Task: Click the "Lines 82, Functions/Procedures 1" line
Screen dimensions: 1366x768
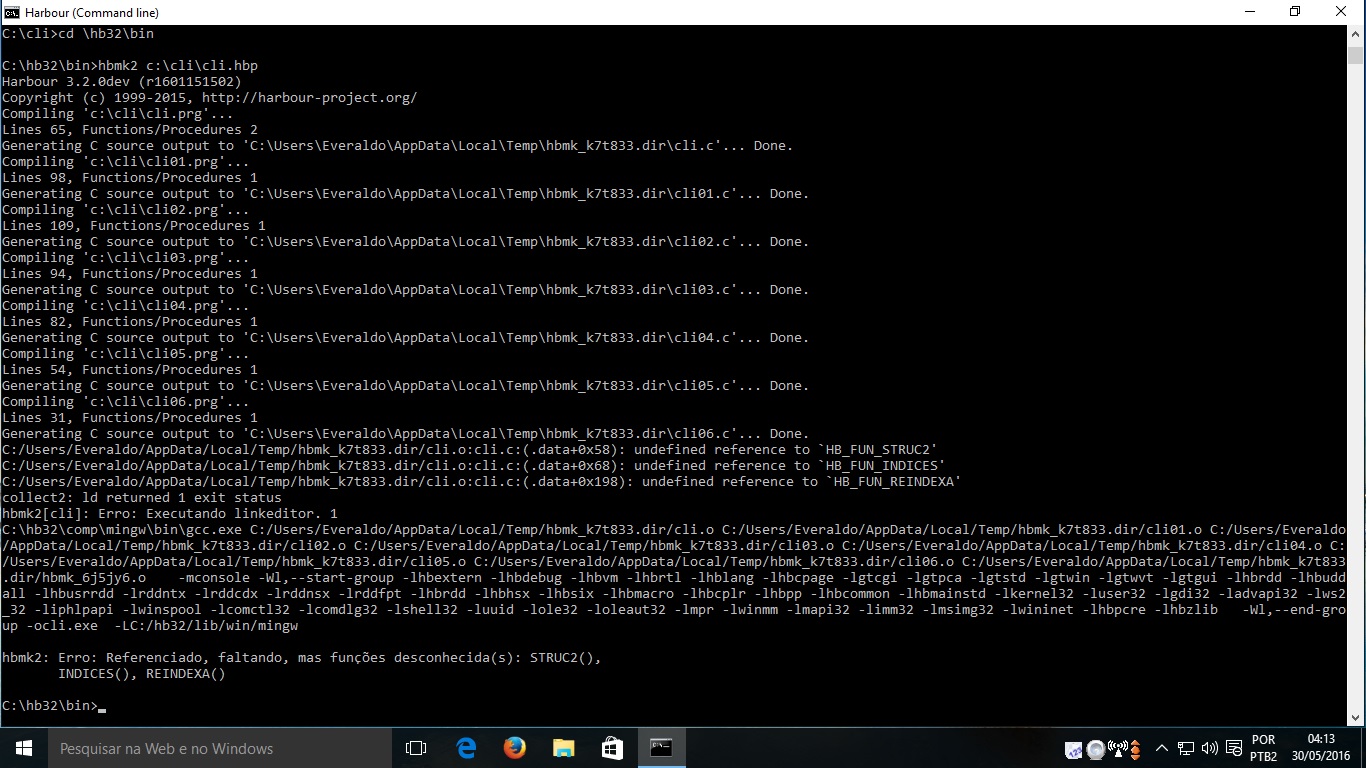Action: coord(130,322)
